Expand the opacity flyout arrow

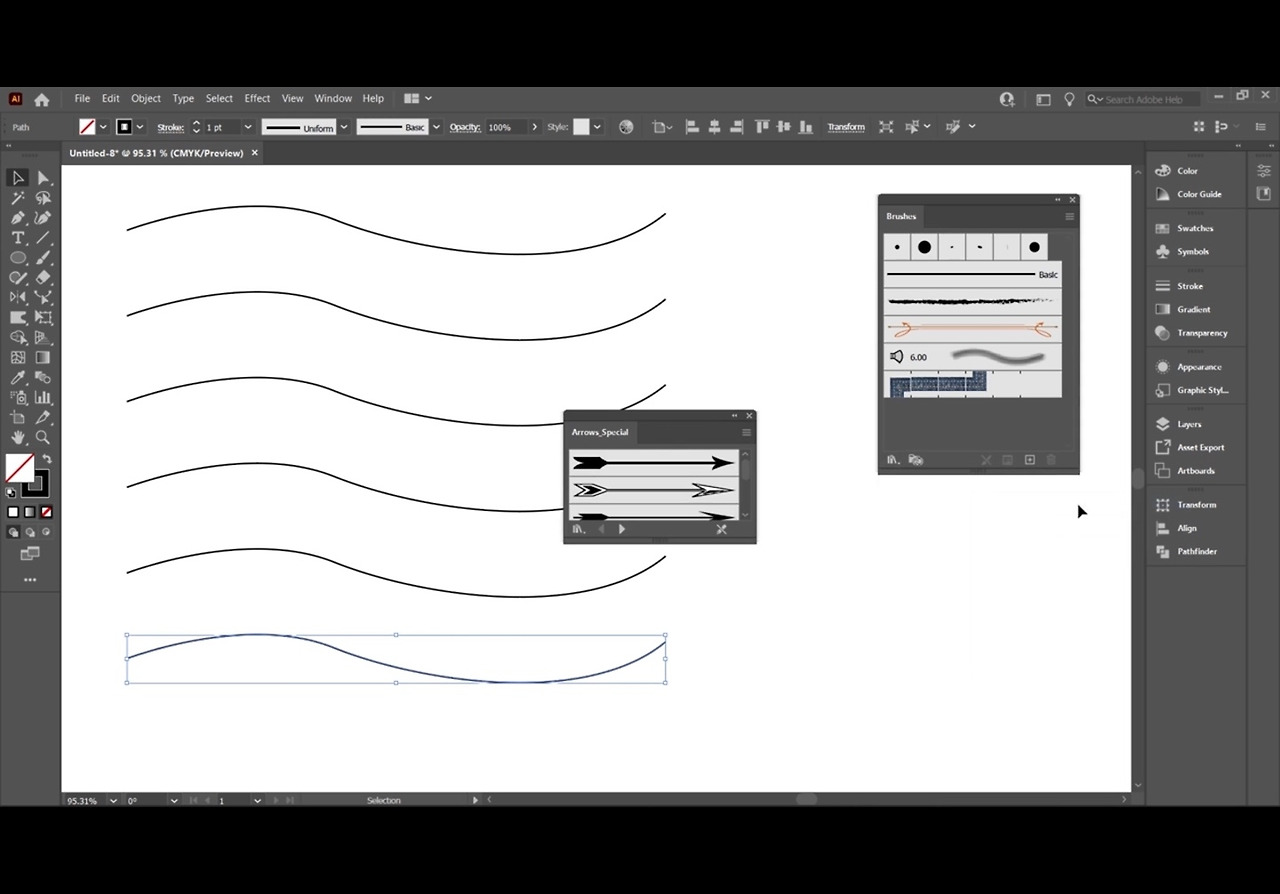[x=535, y=127]
